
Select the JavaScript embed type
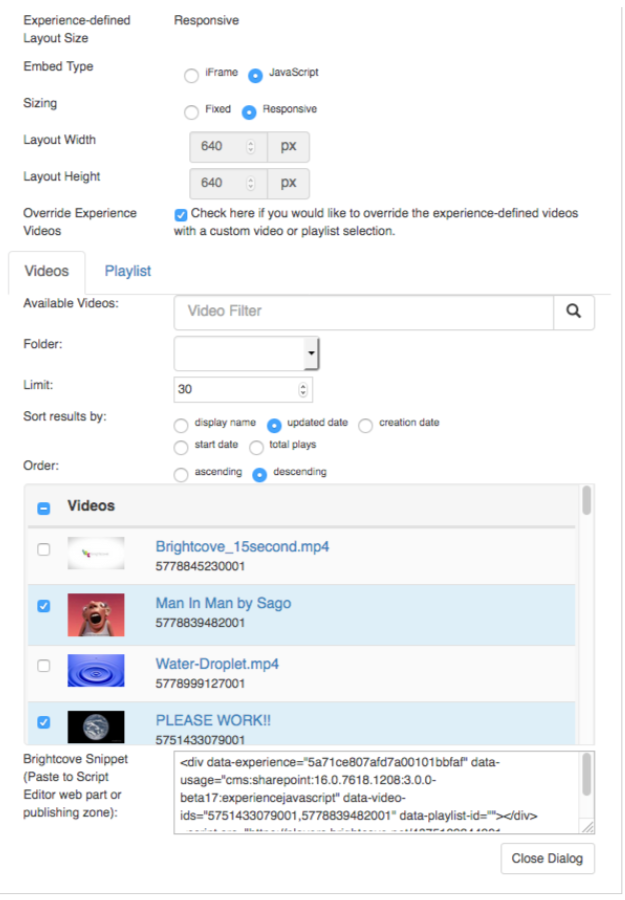point(255,75)
